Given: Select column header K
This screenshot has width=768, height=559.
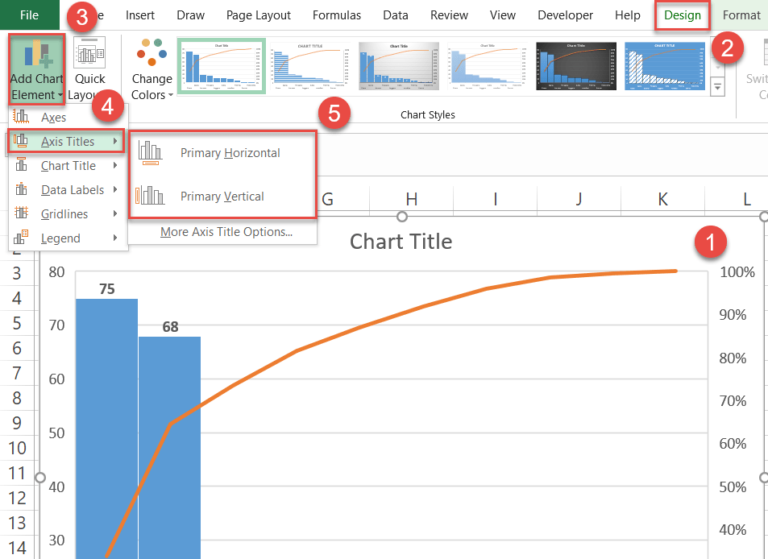Looking at the screenshot, I should [x=663, y=199].
